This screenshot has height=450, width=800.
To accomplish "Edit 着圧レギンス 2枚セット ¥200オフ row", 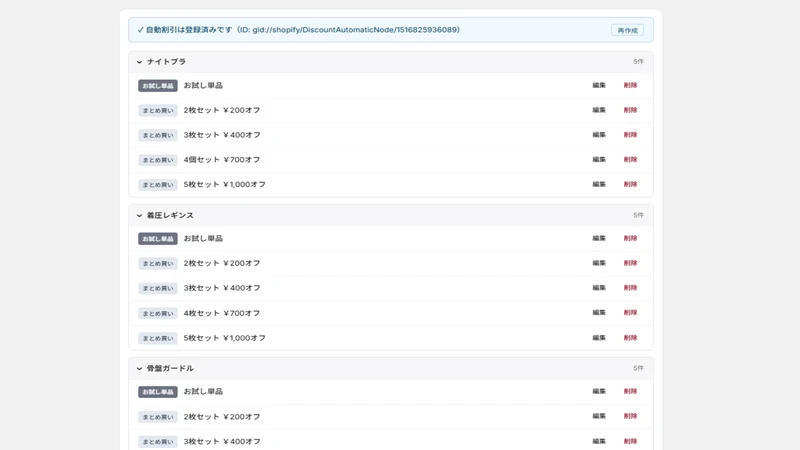I will point(599,263).
